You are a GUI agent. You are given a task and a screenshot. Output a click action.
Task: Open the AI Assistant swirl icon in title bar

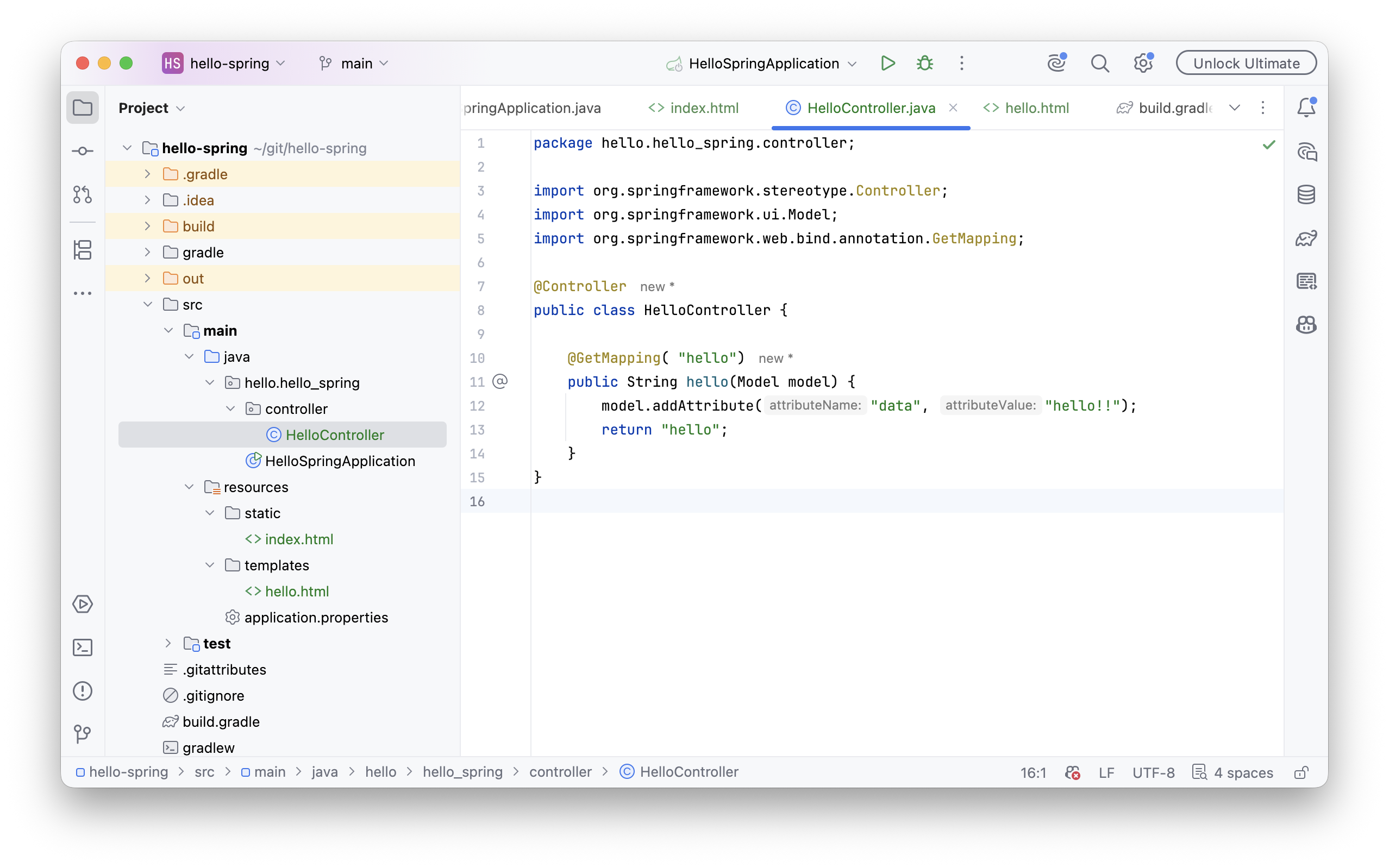point(1056,63)
